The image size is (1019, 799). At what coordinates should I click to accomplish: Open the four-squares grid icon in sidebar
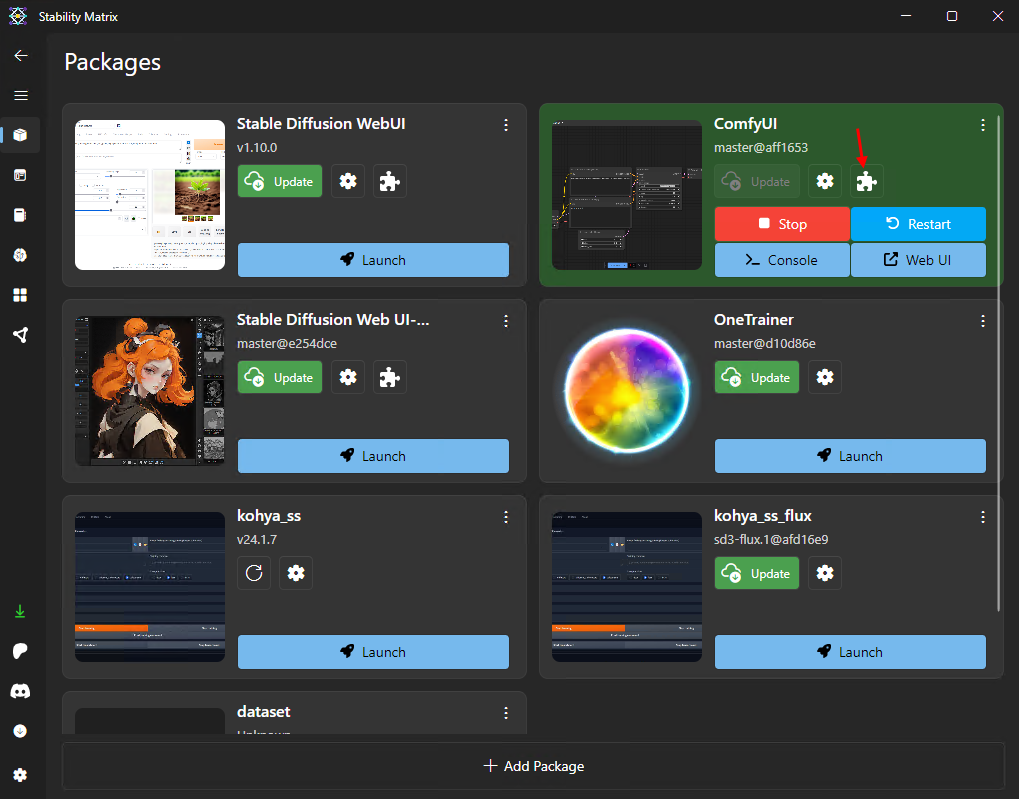pos(20,295)
